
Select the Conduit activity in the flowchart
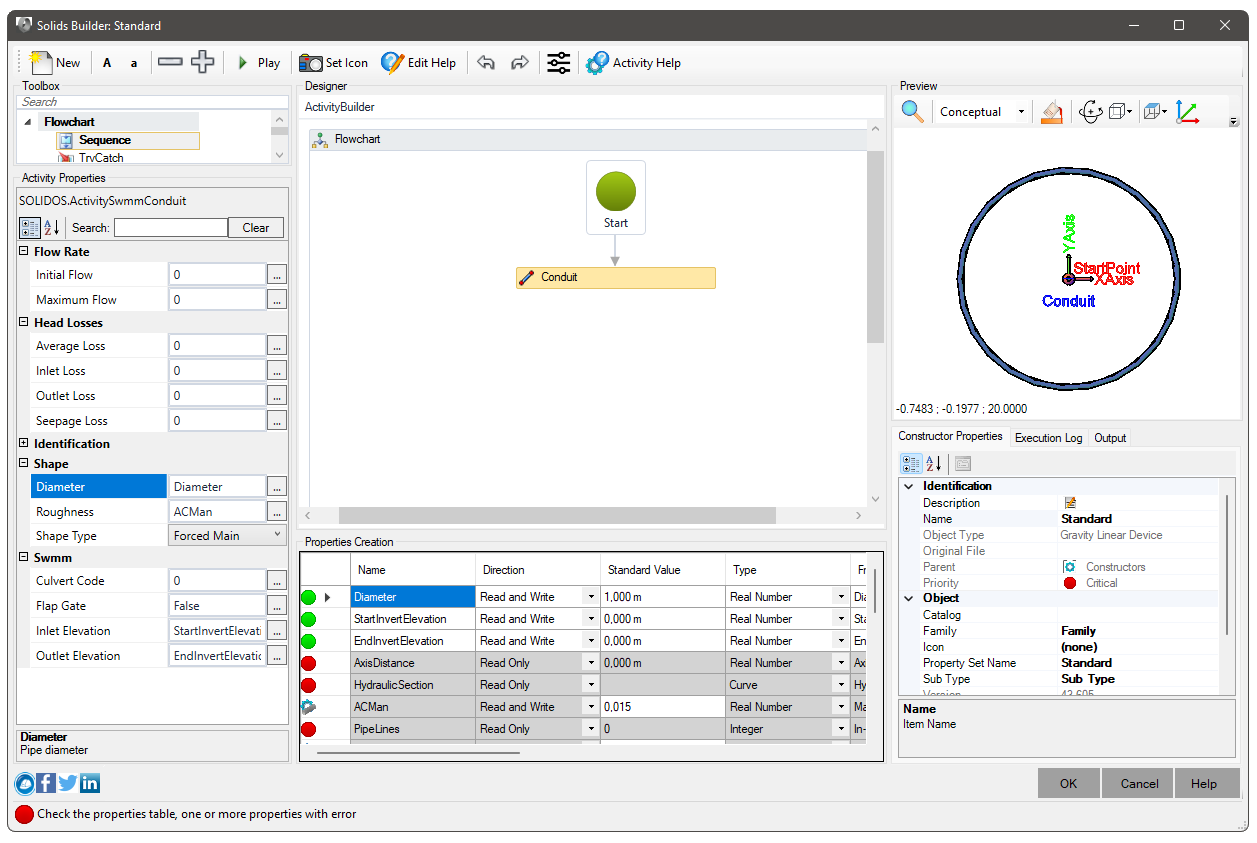click(616, 277)
